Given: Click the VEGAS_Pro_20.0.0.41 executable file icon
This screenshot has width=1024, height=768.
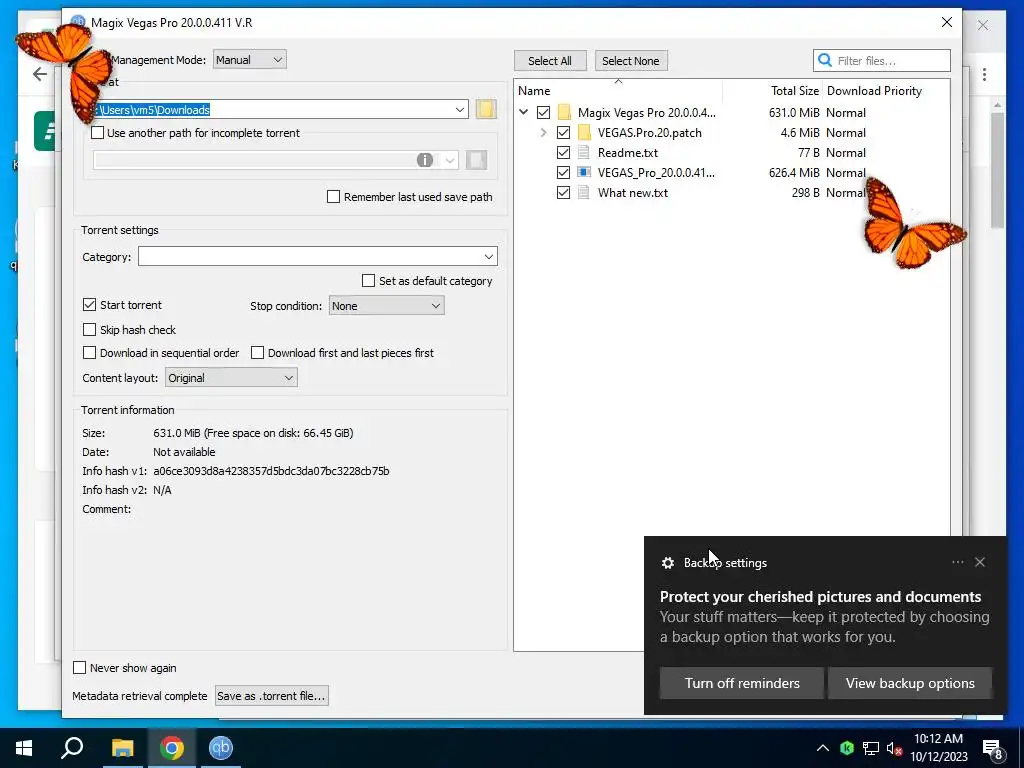Looking at the screenshot, I should coord(584,172).
